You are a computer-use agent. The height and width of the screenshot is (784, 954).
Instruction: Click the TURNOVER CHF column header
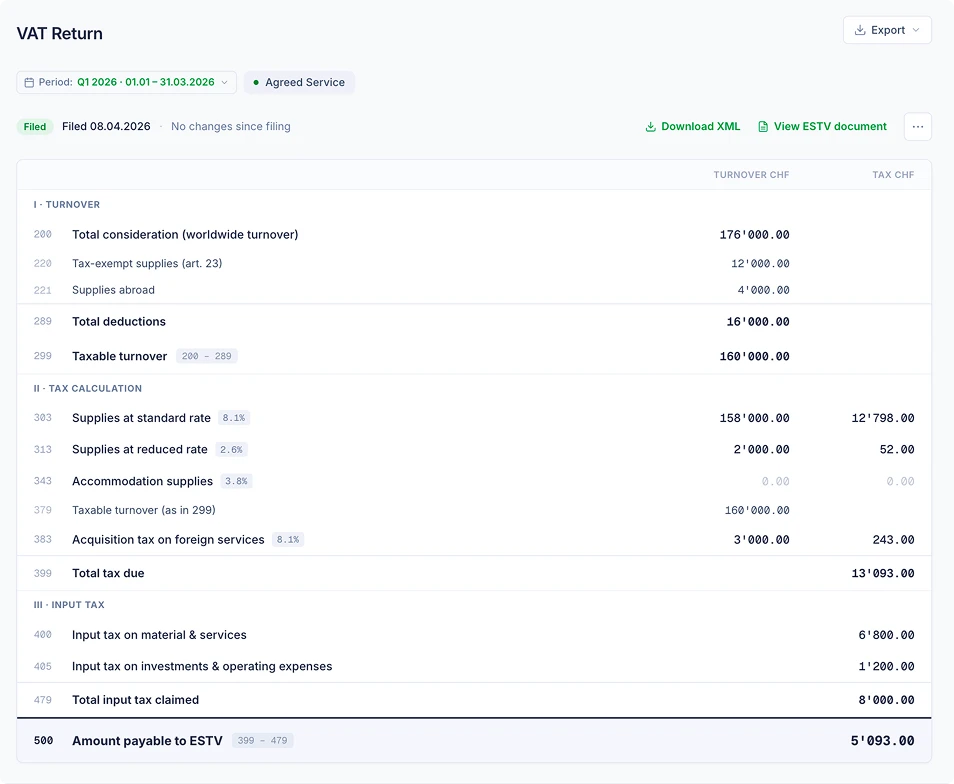tap(751, 175)
